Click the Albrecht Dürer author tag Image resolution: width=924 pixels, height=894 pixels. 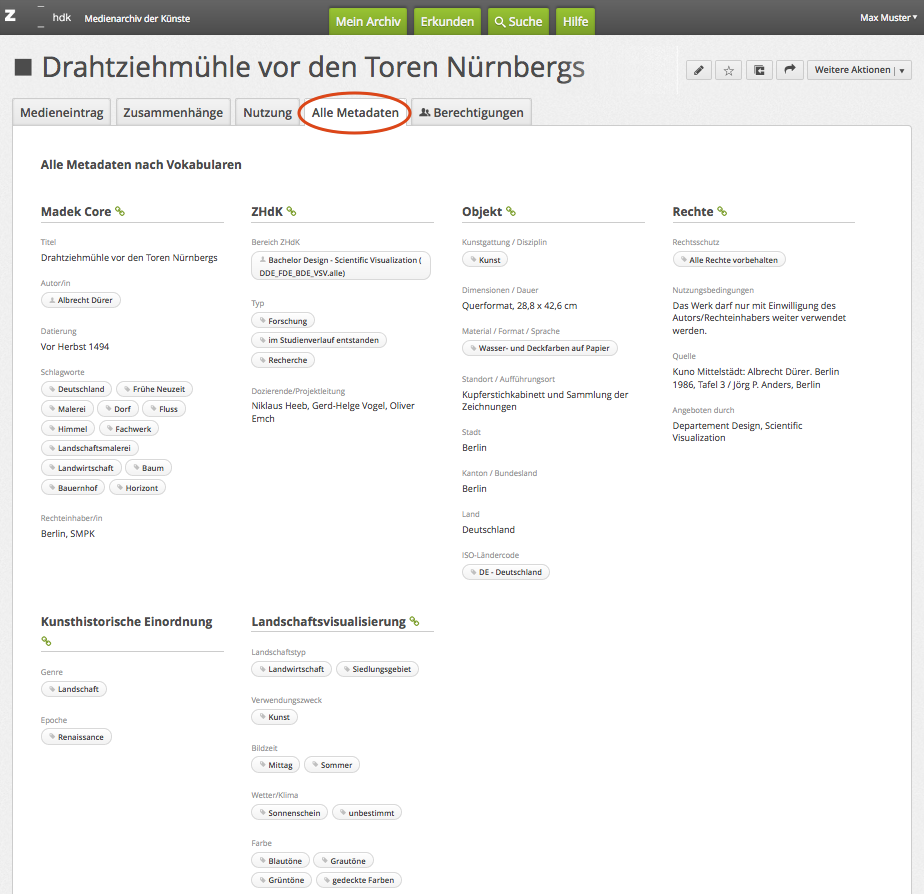(x=81, y=300)
